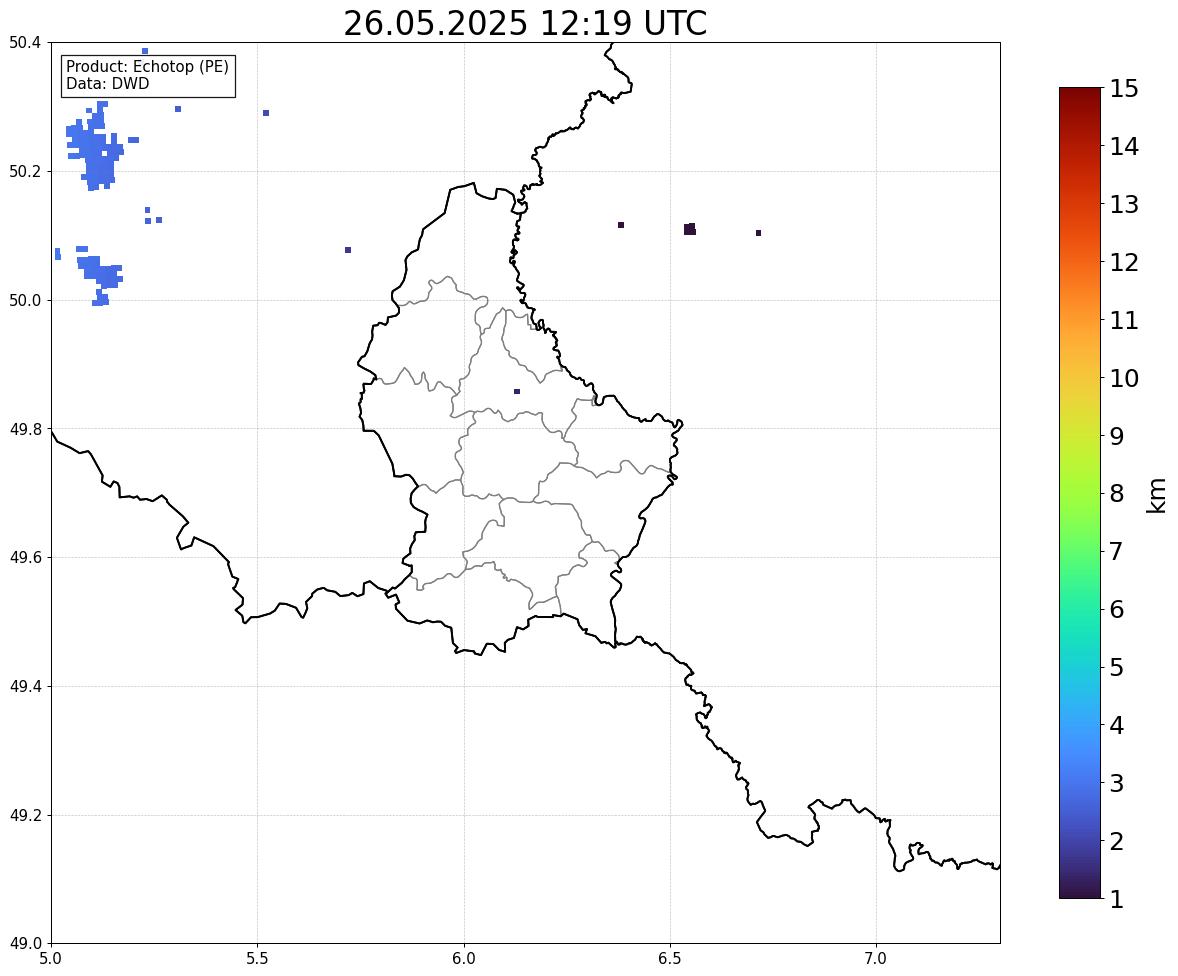The height and width of the screenshot is (976, 1178).
Task: Click the blue echo cluster just above 50.0 latitude
Action: [98, 275]
